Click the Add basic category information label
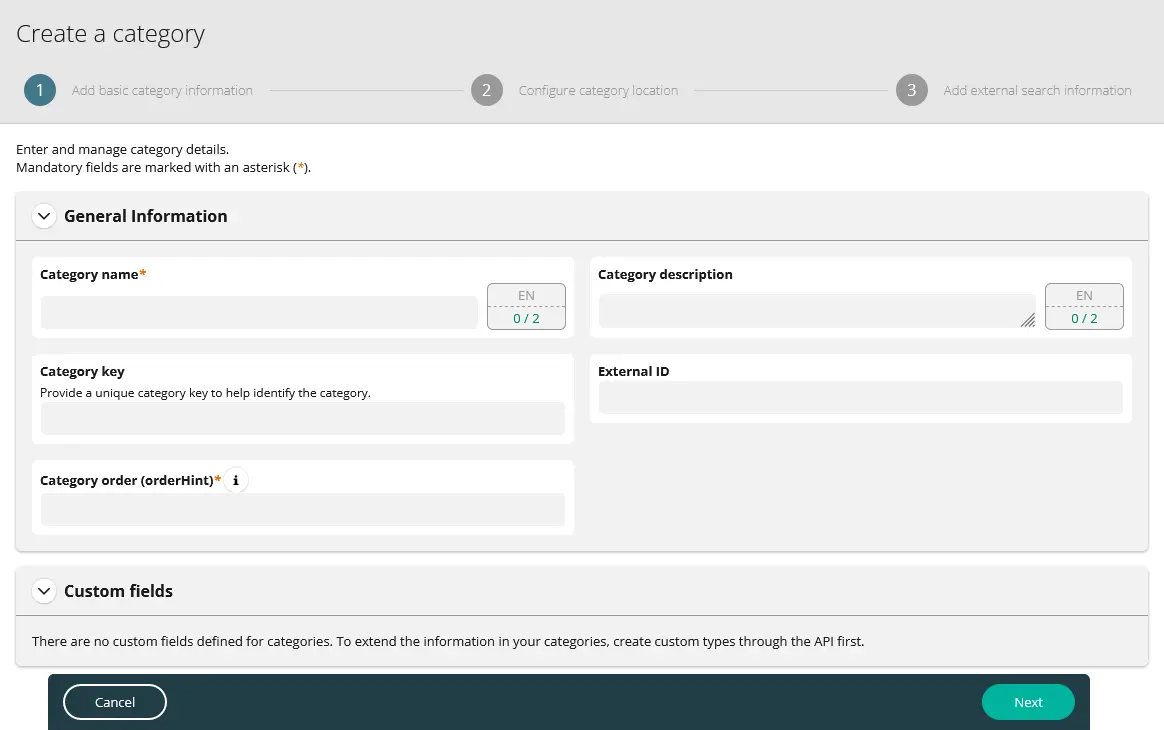Screen dimensions: 1164x730 tap(162, 90)
